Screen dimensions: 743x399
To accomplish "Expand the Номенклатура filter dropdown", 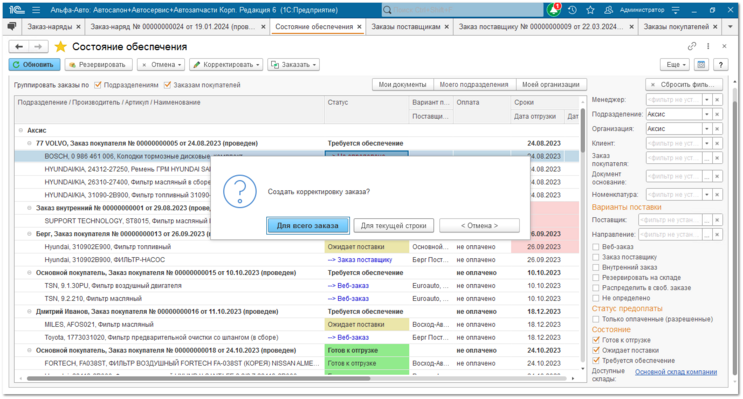I will [707, 194].
